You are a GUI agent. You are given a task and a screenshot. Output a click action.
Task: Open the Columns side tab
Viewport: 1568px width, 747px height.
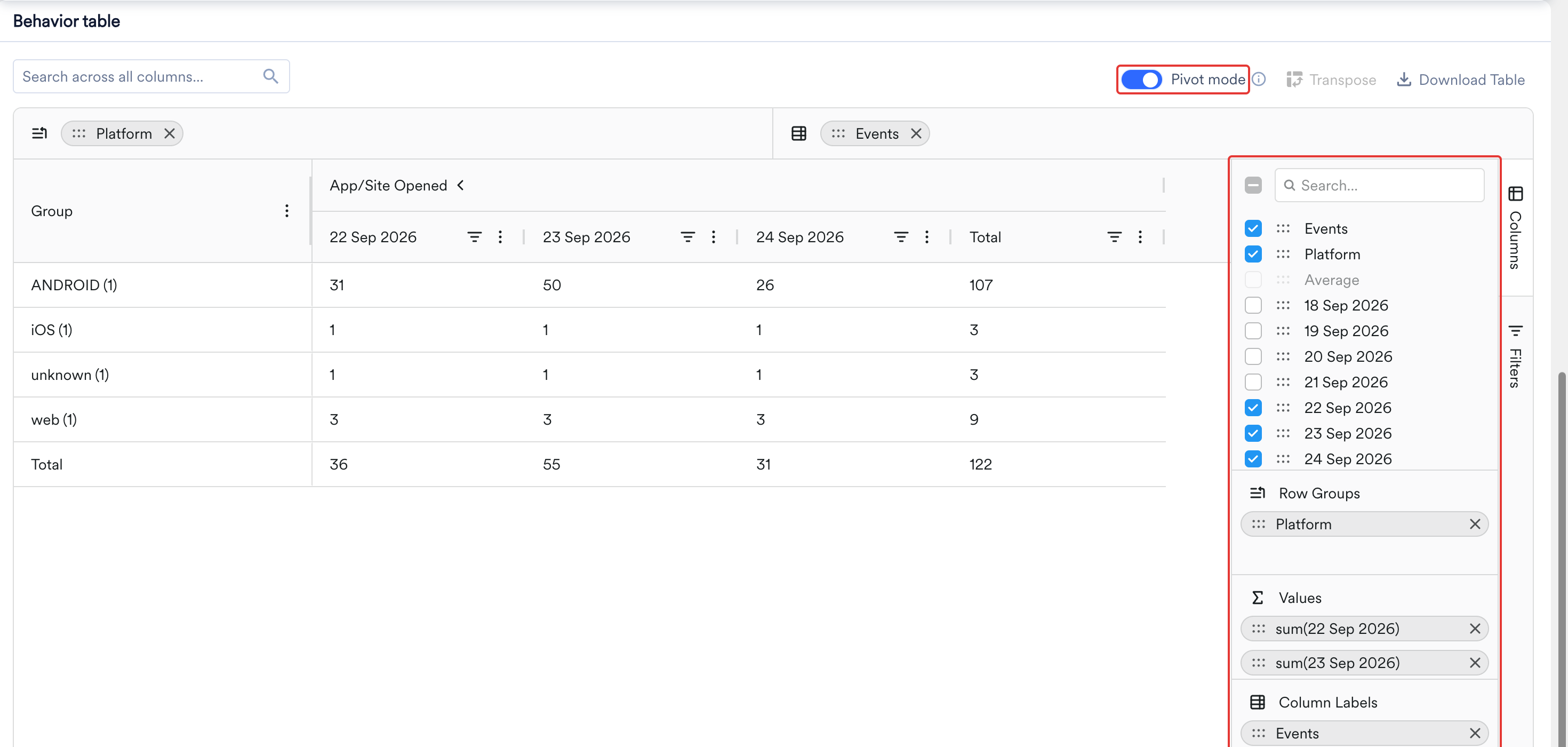coord(1516,227)
